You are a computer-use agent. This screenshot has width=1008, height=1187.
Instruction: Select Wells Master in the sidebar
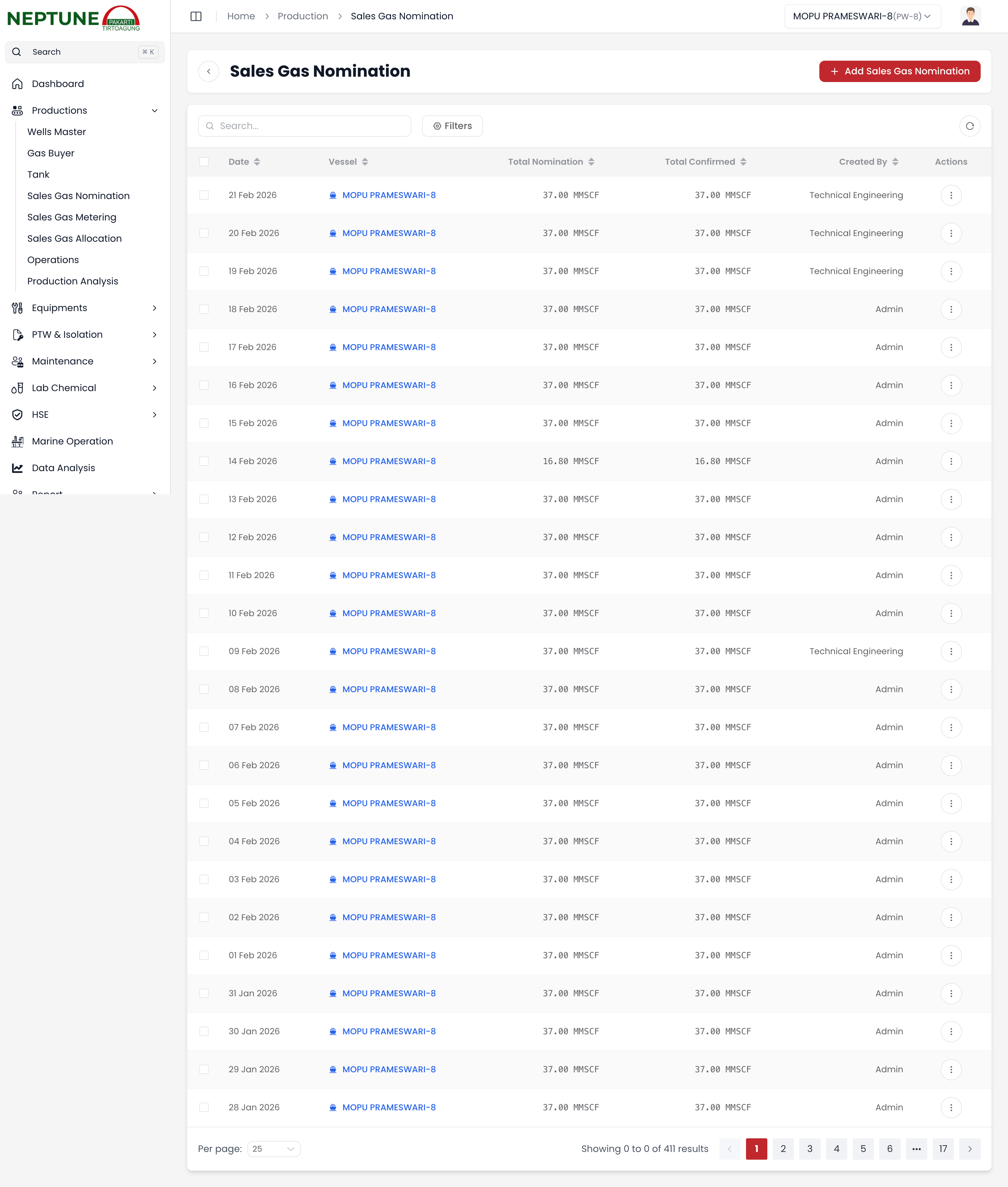(x=57, y=132)
